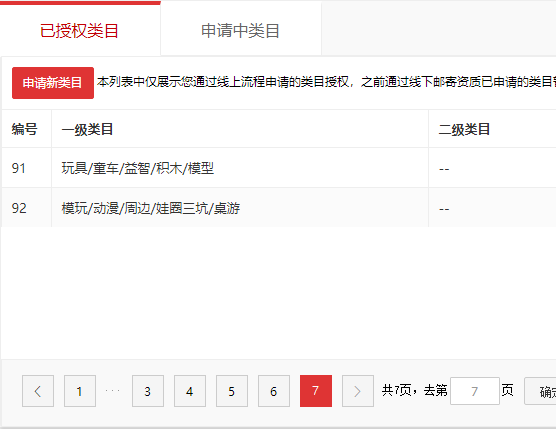Jump to page 5

232,391
